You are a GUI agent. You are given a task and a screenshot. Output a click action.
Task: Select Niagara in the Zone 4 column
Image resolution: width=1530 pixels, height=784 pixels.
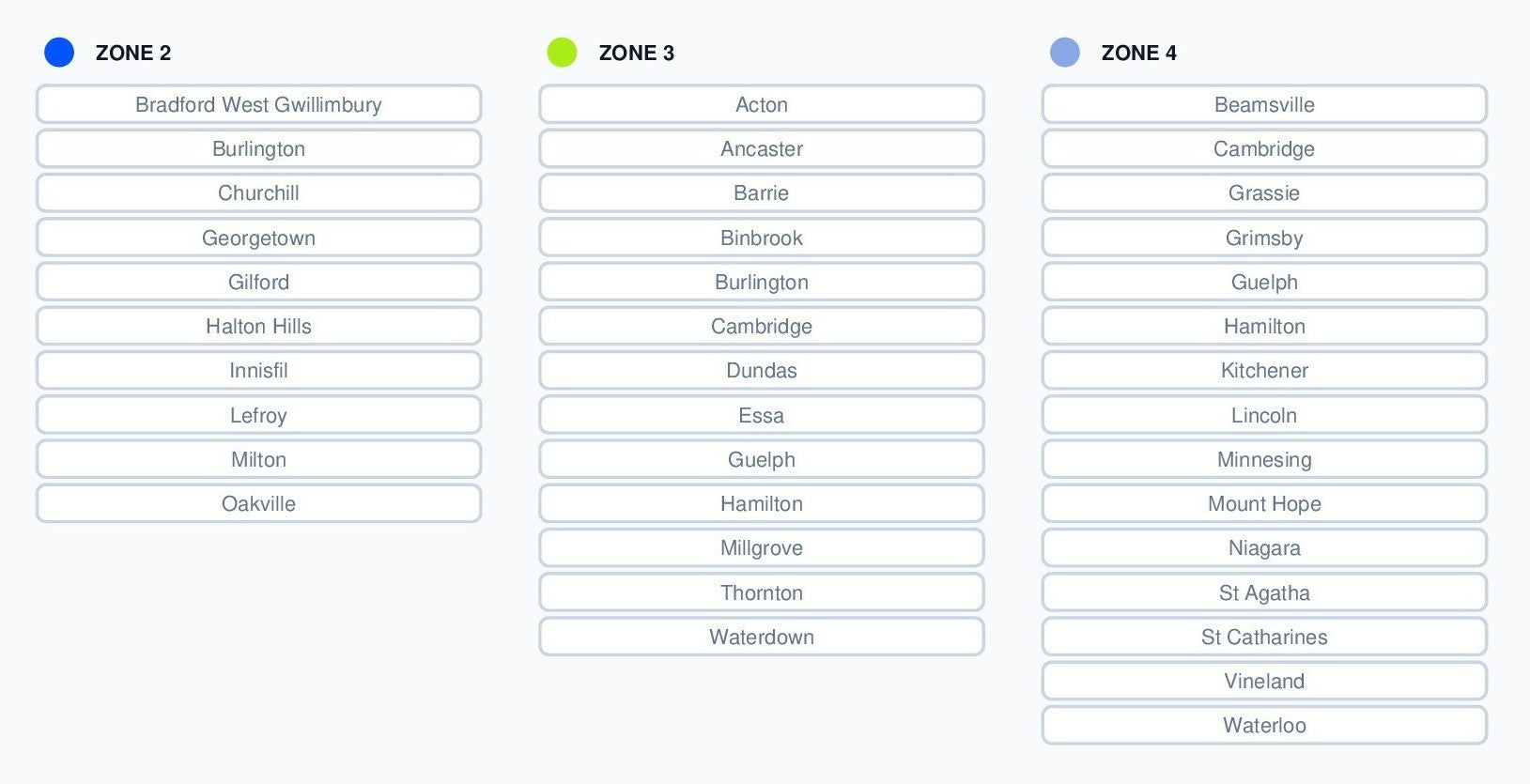click(1264, 548)
